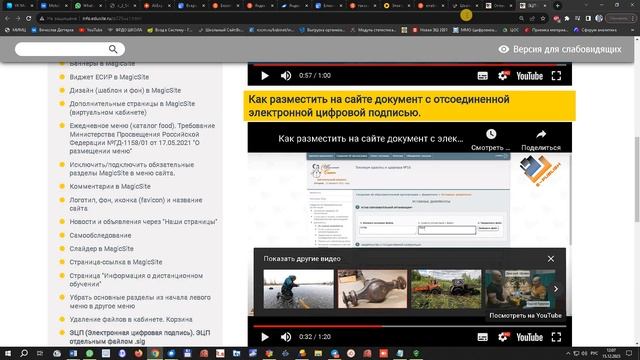This screenshot has height=360, width=640.
Task: Open 'Дополнительные страницы в MagicSite' link
Action: click(132, 108)
